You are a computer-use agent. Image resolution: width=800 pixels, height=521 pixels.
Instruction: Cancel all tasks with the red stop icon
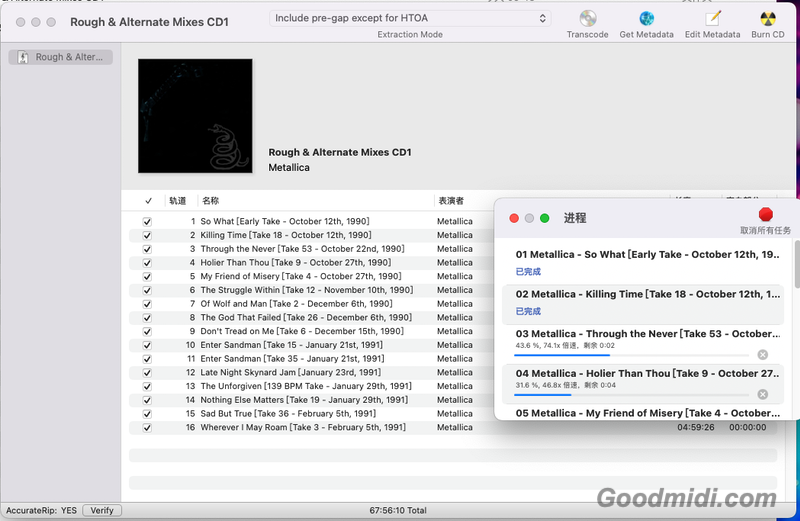pyautogui.click(x=765, y=214)
